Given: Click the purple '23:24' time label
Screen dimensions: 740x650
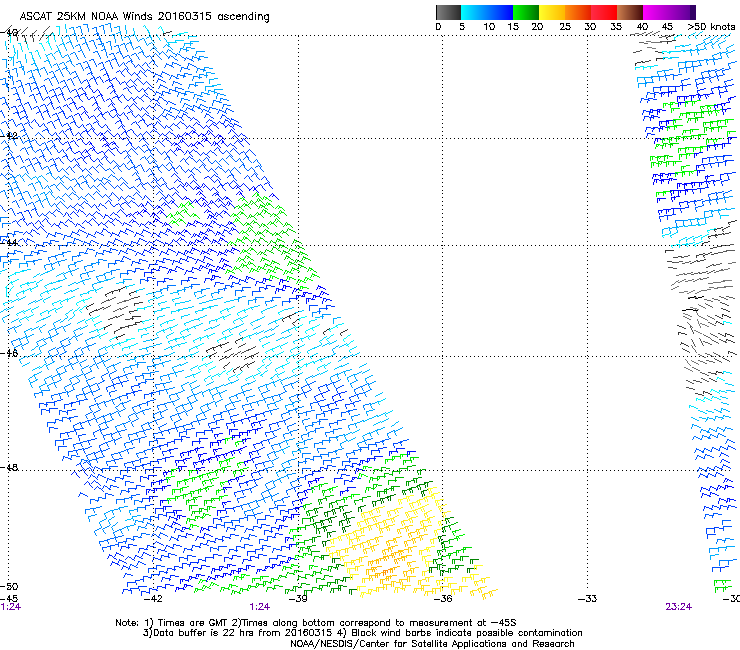Looking at the screenshot, I should click(x=679, y=607).
